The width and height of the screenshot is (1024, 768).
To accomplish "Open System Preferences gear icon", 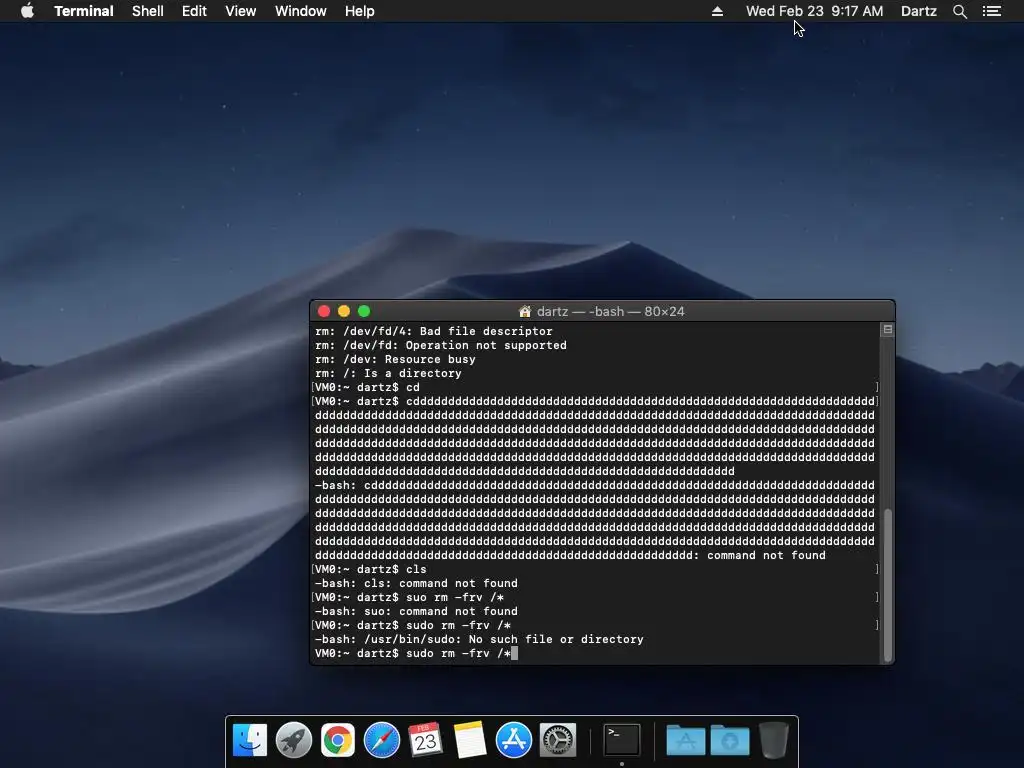I will tap(558, 741).
